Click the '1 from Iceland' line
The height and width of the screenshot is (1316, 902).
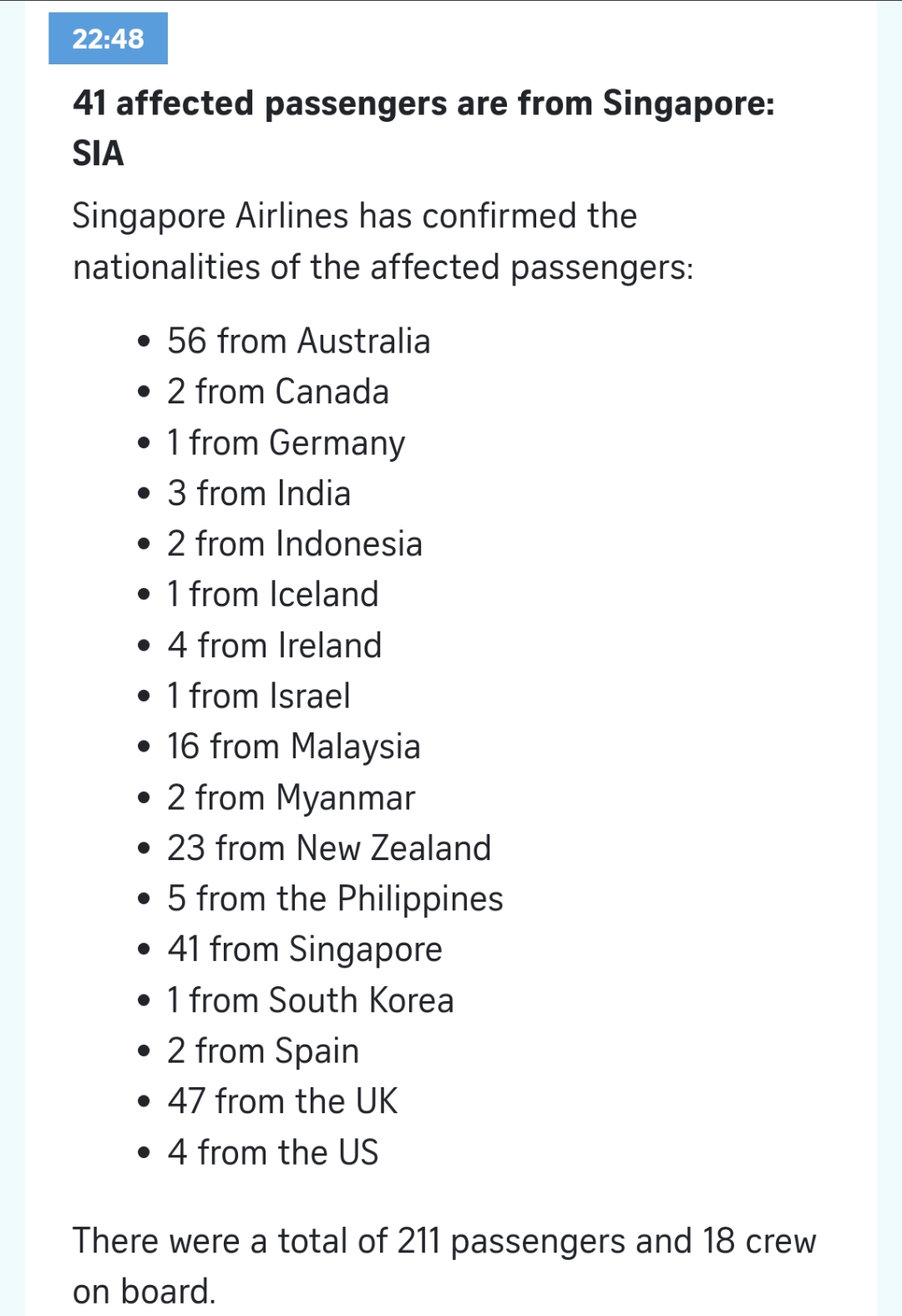272,595
